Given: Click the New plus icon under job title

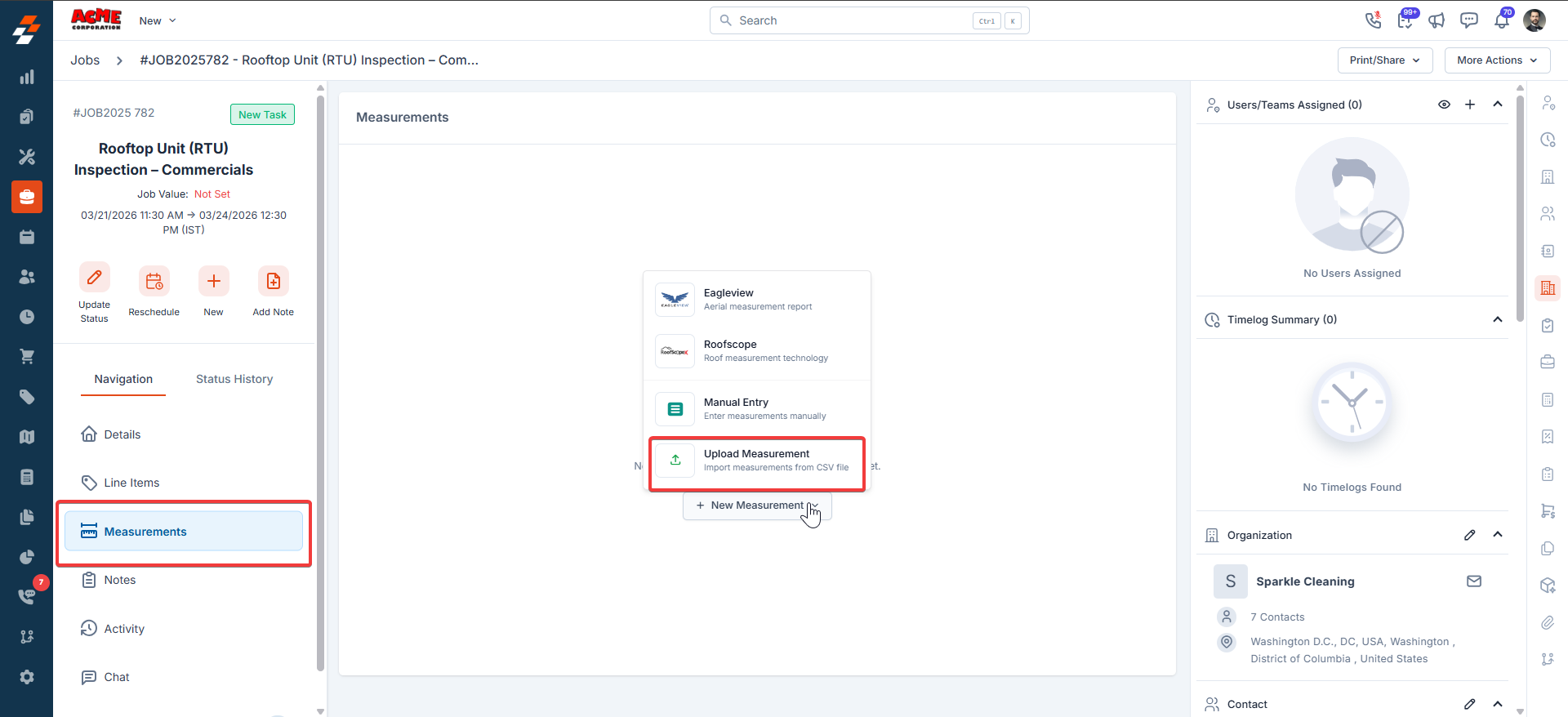Looking at the screenshot, I should click(214, 282).
